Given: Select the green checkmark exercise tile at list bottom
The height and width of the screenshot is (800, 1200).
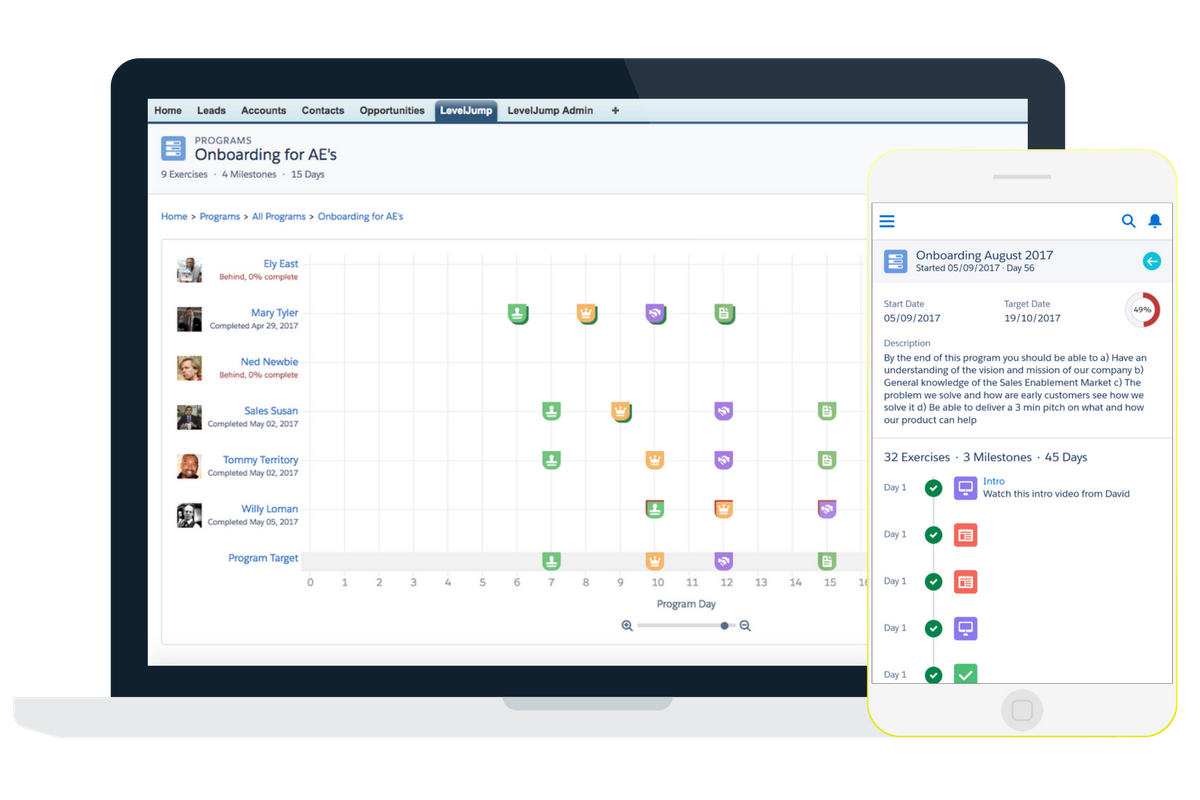Looking at the screenshot, I should coord(965,674).
